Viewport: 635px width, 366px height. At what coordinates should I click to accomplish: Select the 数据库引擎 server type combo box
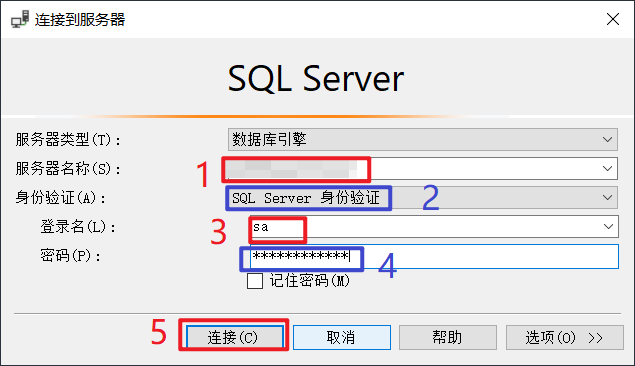(422, 140)
